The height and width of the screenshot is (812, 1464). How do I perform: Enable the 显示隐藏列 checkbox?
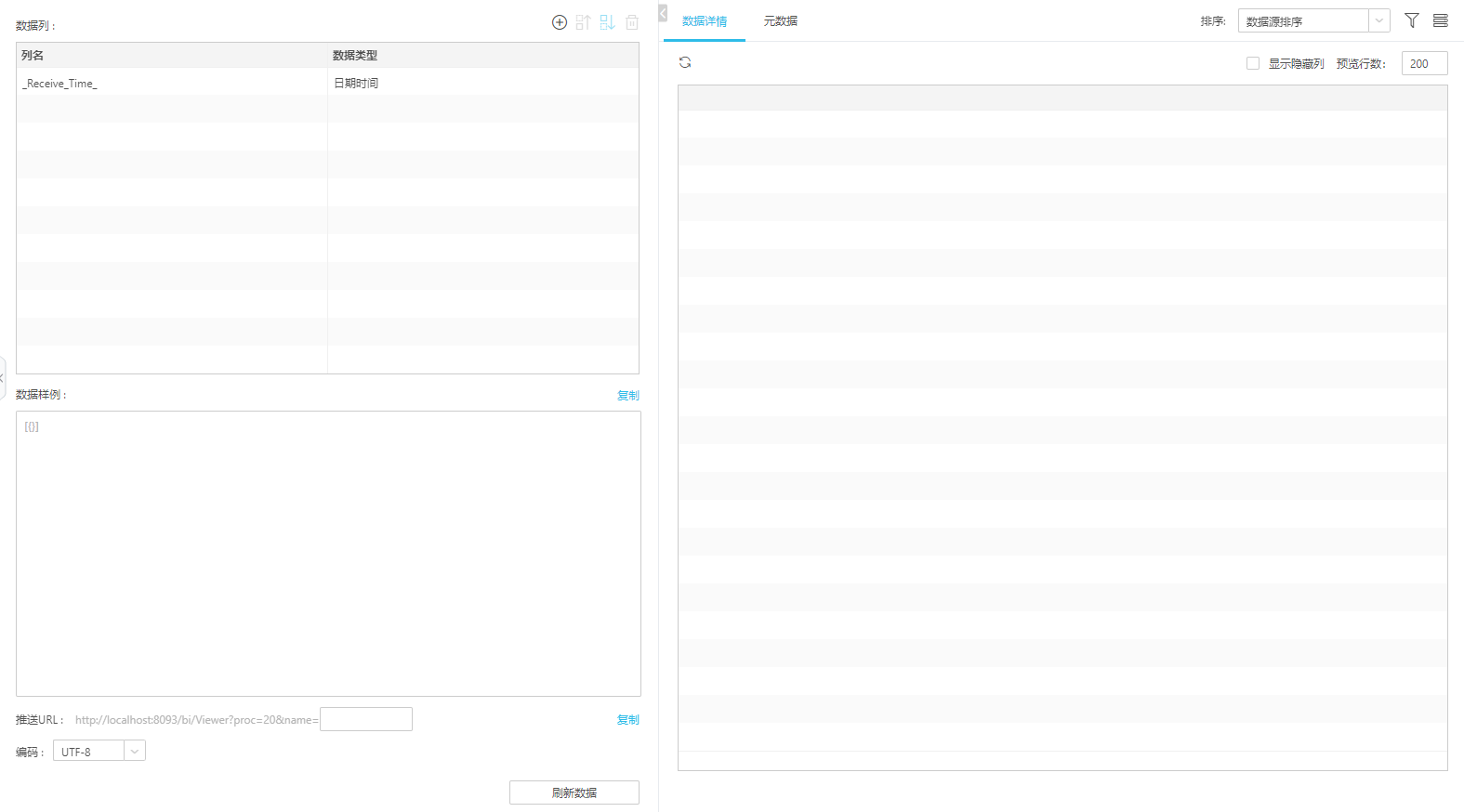pos(1253,63)
